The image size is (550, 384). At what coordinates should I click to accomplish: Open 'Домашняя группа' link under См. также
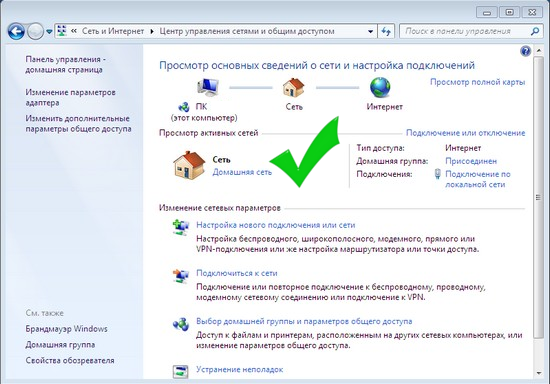[60, 344]
